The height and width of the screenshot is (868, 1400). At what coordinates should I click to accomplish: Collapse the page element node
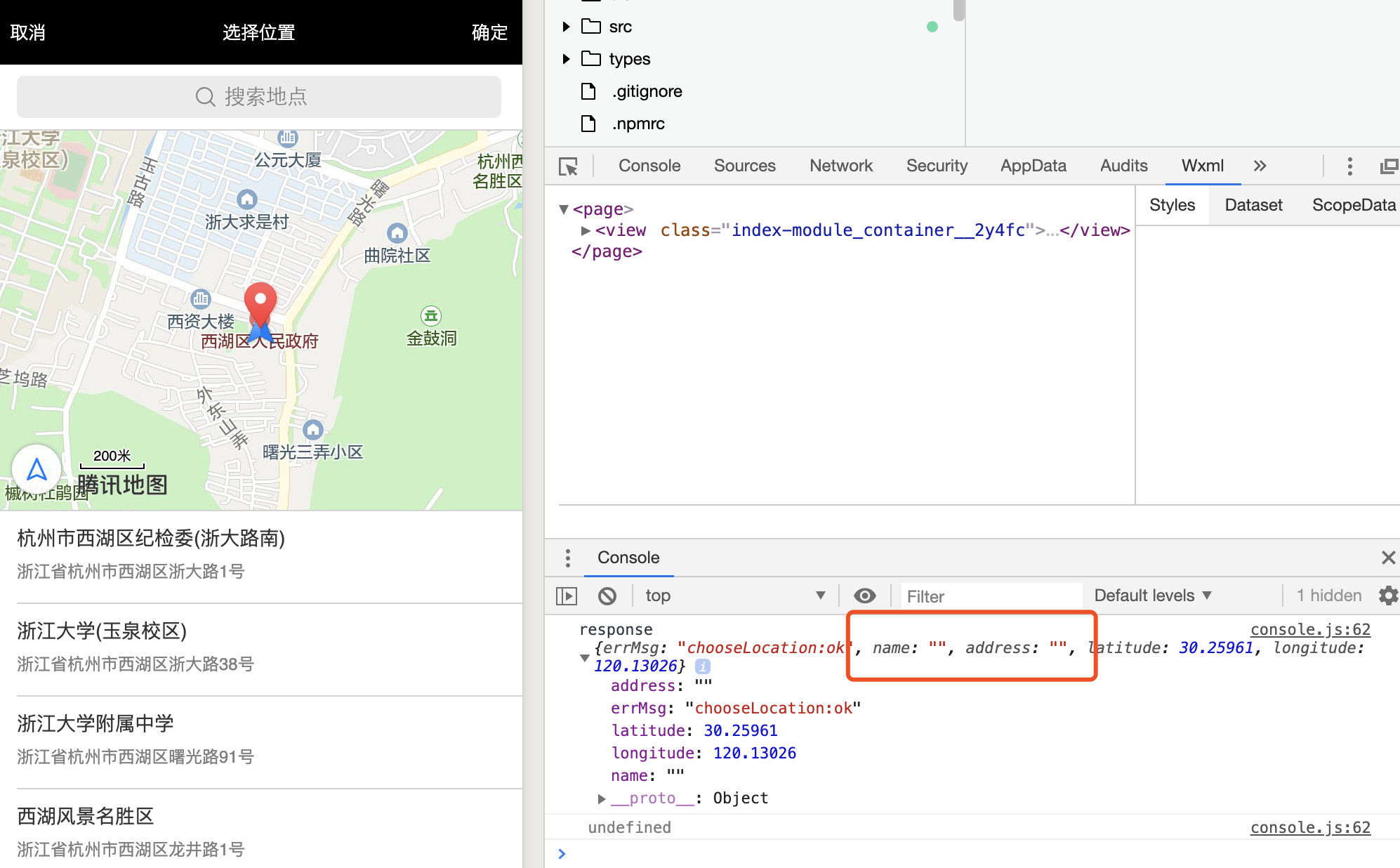[x=563, y=209]
